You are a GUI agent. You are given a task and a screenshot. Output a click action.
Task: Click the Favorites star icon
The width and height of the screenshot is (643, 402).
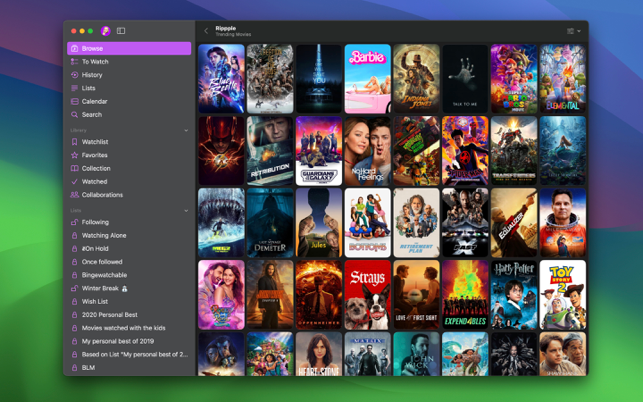coord(74,155)
